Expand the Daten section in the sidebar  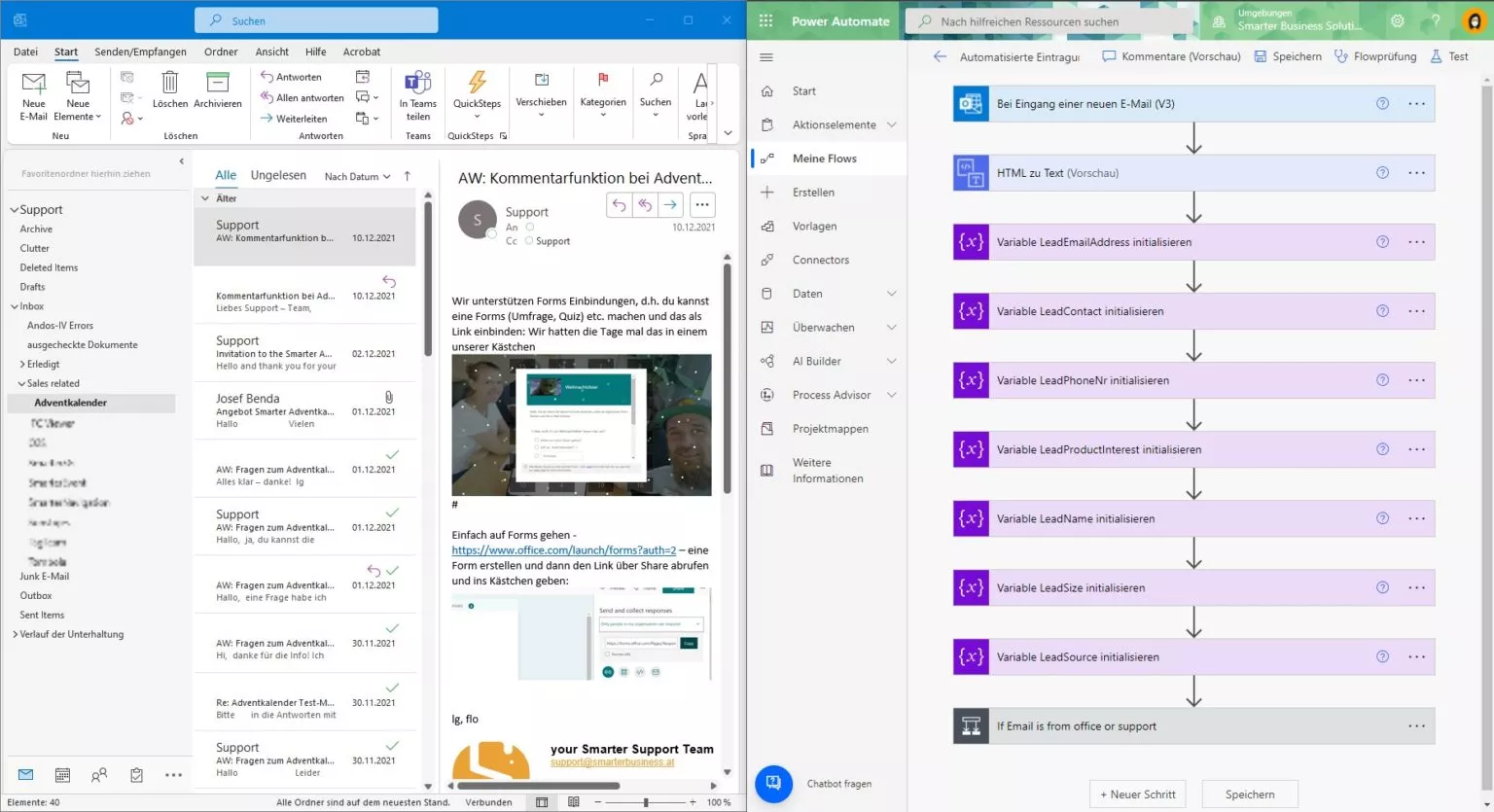891,293
